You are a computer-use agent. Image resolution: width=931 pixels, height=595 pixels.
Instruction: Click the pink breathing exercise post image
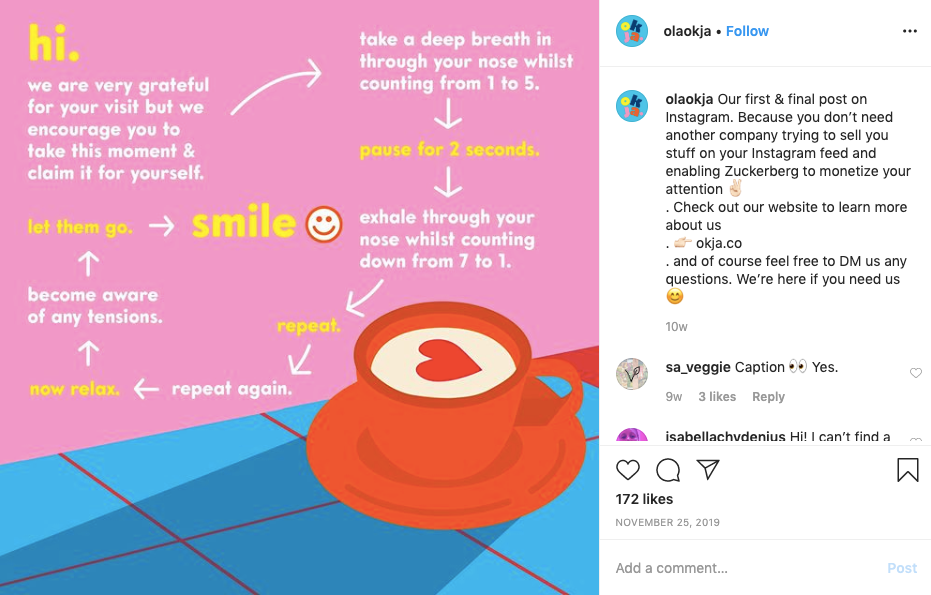coord(299,298)
